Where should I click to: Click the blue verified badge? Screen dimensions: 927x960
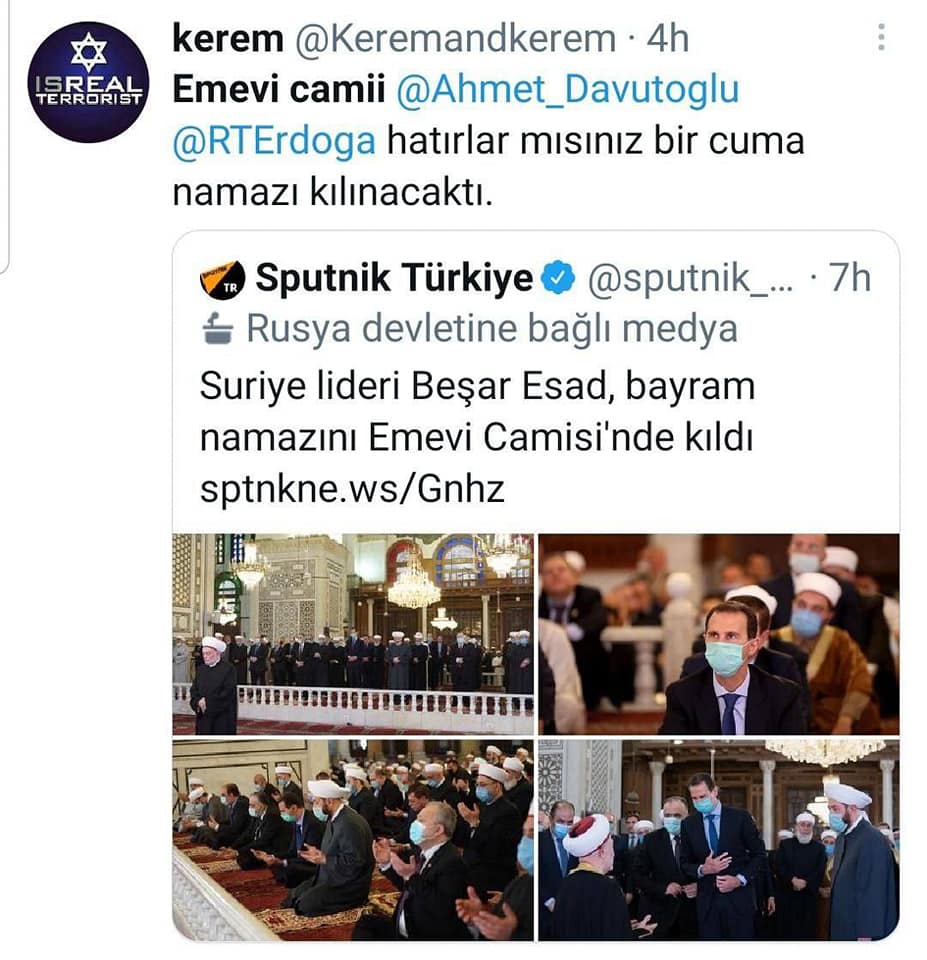pyautogui.click(x=558, y=278)
